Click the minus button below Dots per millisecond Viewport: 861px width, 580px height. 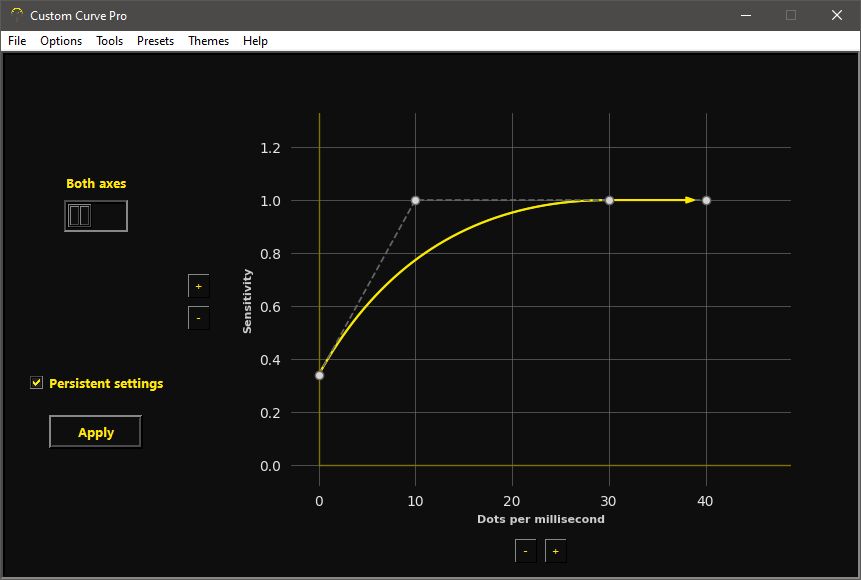pos(525,551)
